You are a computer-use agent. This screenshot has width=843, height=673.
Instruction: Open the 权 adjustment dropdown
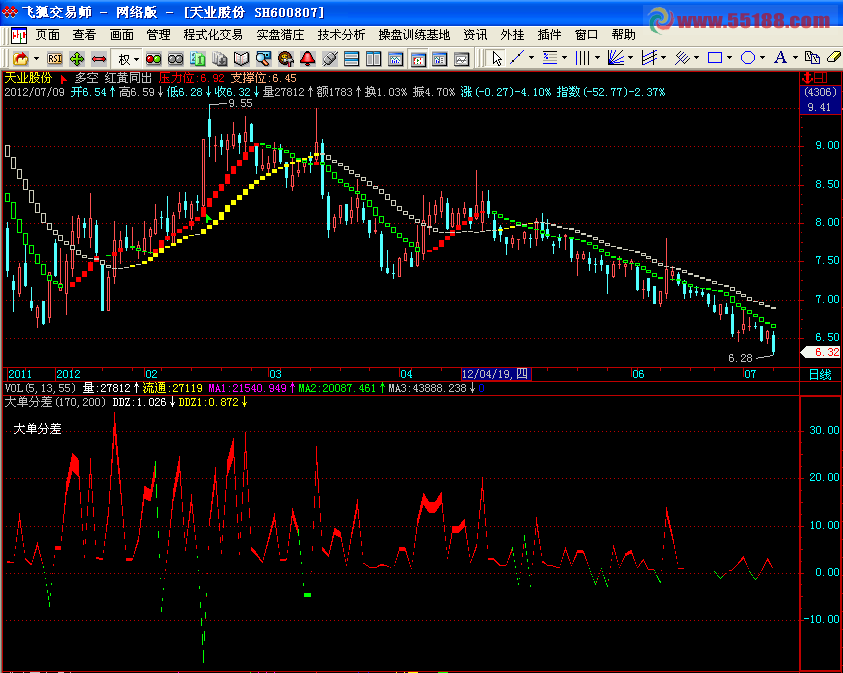[129, 58]
